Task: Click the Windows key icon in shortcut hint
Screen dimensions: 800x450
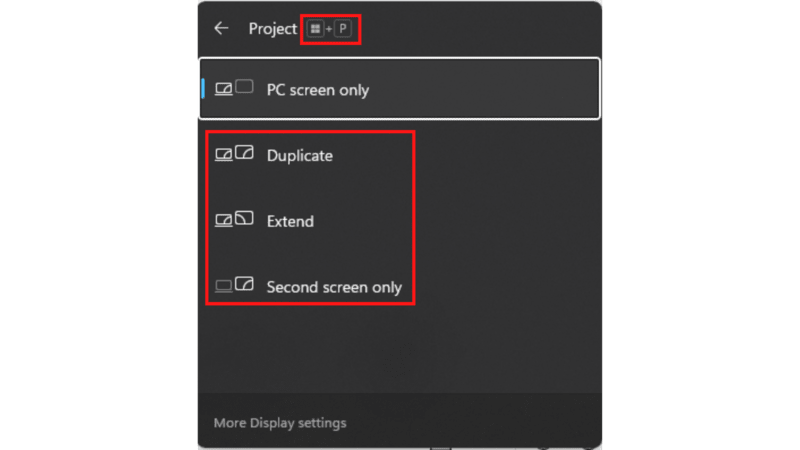Action: click(315, 29)
